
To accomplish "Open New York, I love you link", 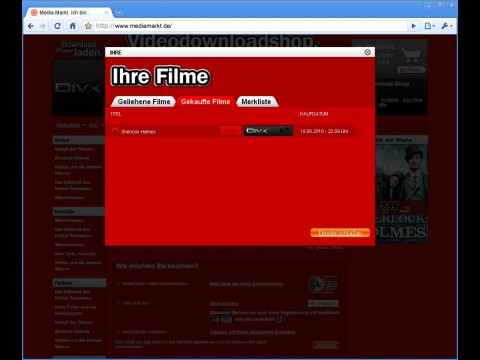I will [x=75, y=254].
